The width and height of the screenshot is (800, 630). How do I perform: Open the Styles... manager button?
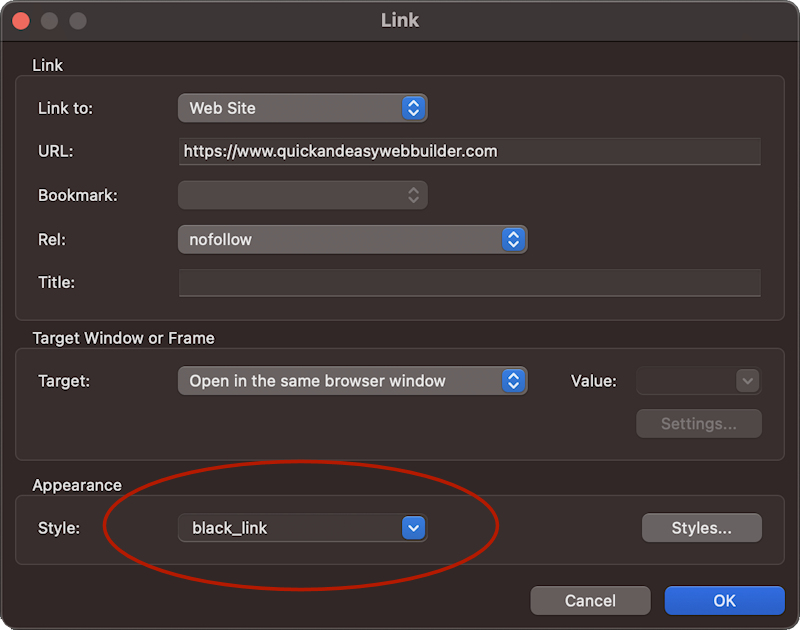[701, 528]
